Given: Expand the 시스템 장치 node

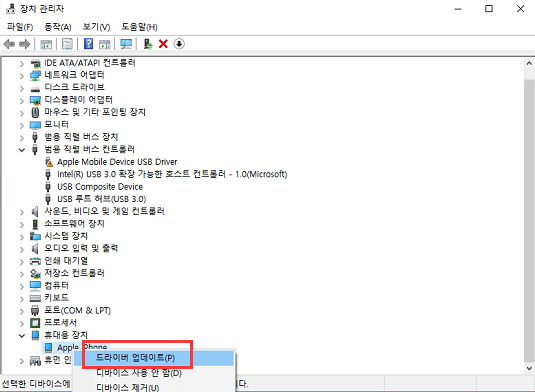Looking at the screenshot, I should (21, 236).
